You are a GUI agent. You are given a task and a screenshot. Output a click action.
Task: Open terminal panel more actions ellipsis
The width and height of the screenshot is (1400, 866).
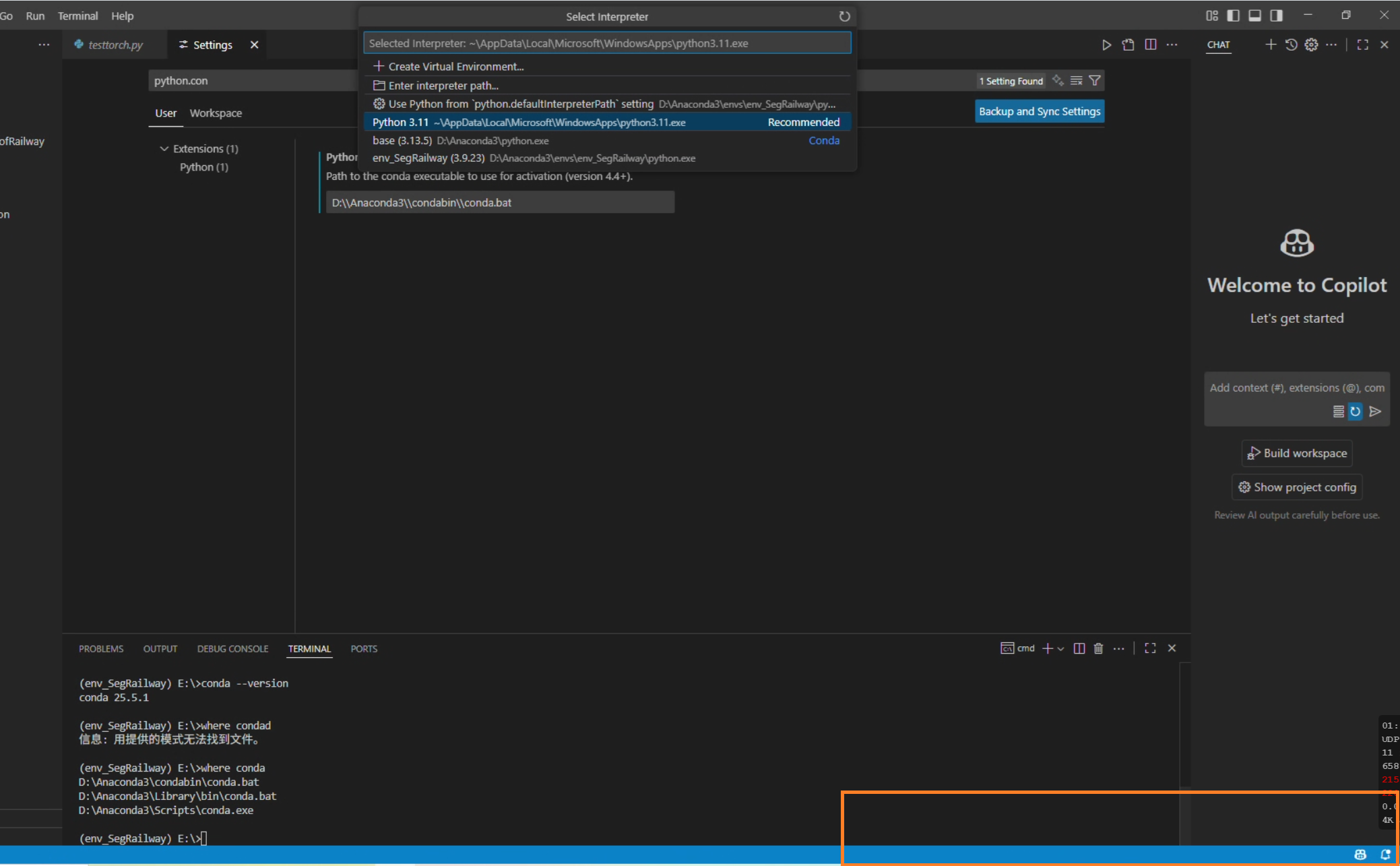[x=1119, y=648]
